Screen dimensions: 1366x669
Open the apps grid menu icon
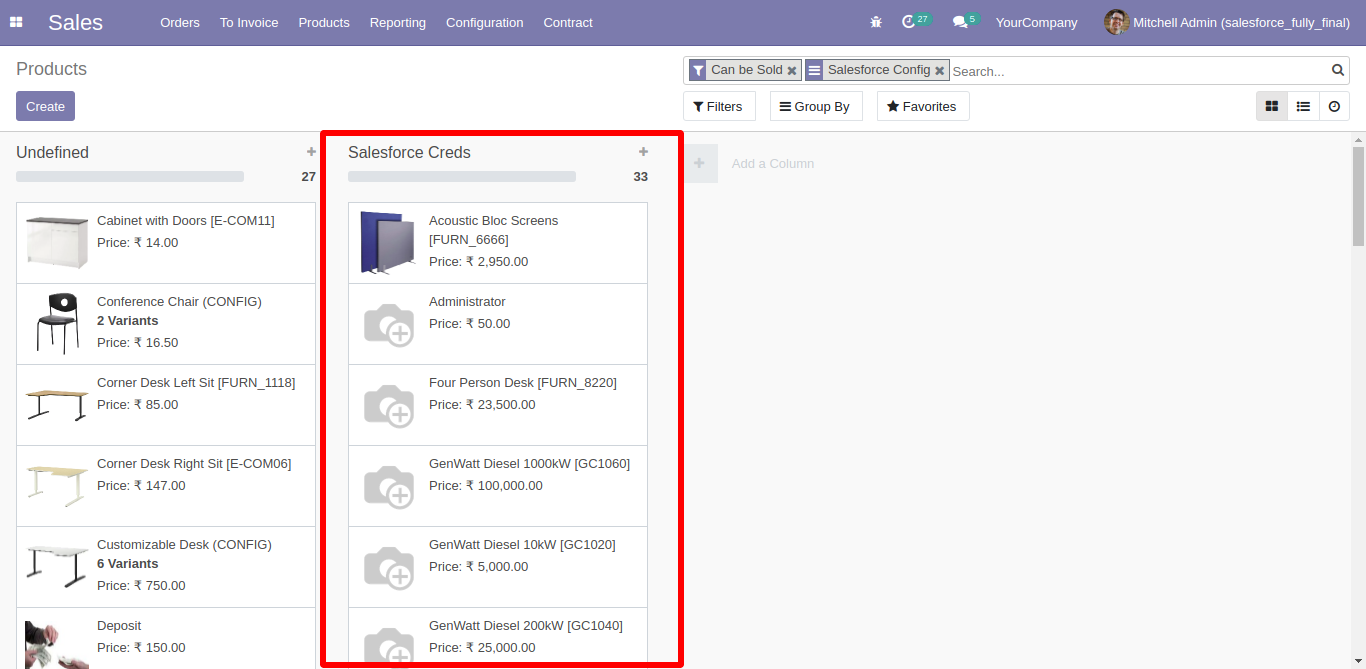pos(16,22)
